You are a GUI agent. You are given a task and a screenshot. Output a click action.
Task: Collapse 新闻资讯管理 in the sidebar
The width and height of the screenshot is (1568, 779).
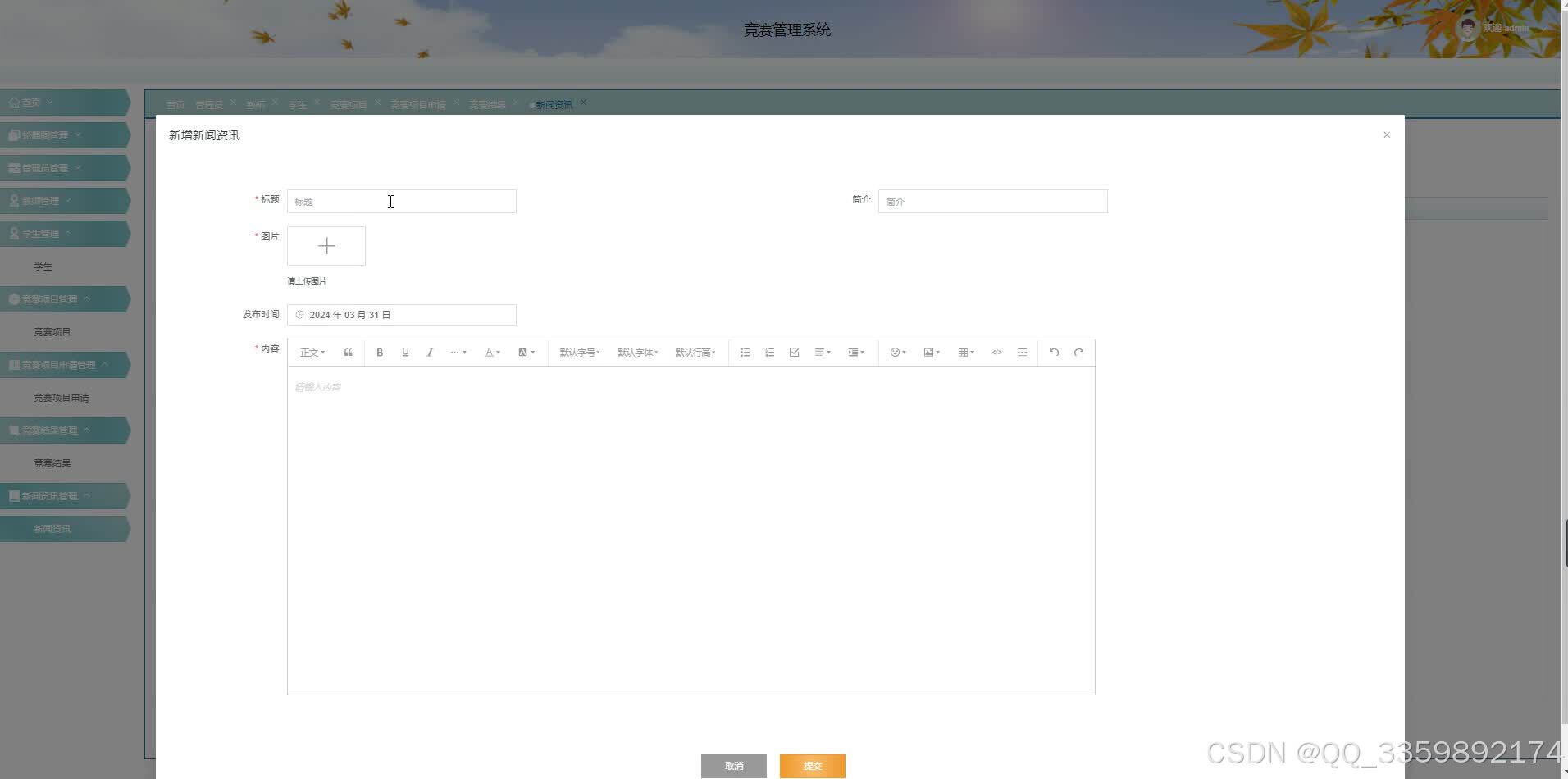pyautogui.click(x=64, y=496)
